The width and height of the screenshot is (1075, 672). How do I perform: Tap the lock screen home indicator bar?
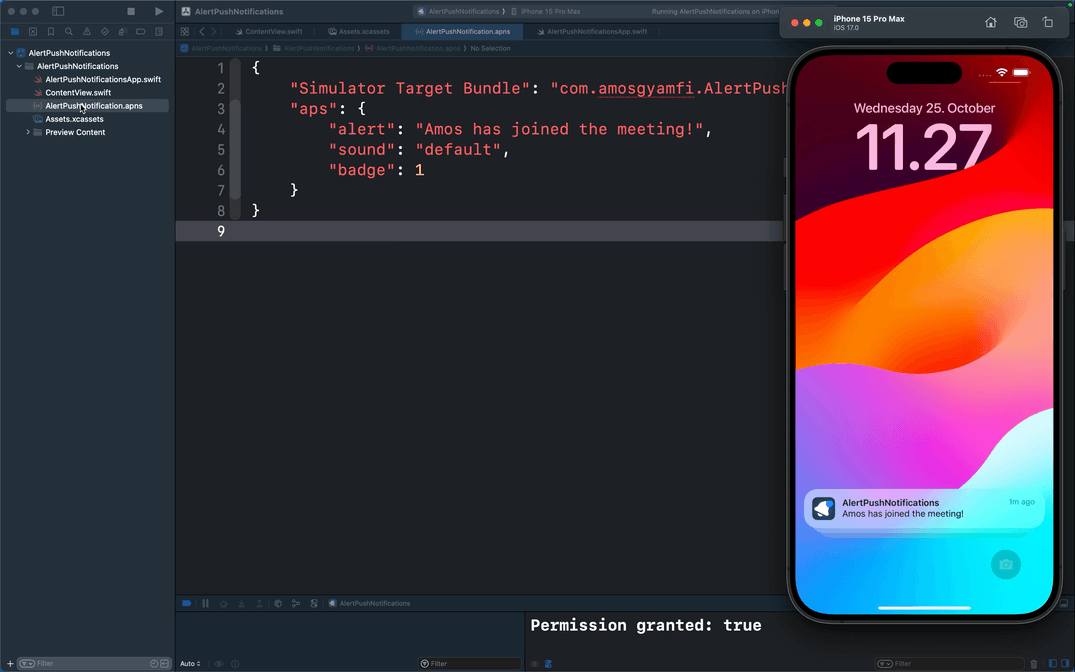924,608
